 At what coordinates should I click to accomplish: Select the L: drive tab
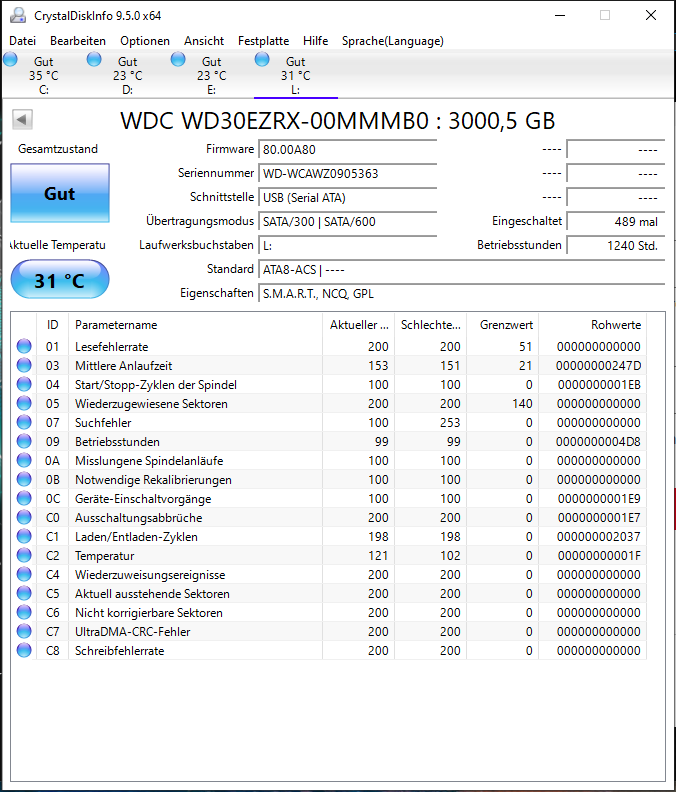[296, 75]
